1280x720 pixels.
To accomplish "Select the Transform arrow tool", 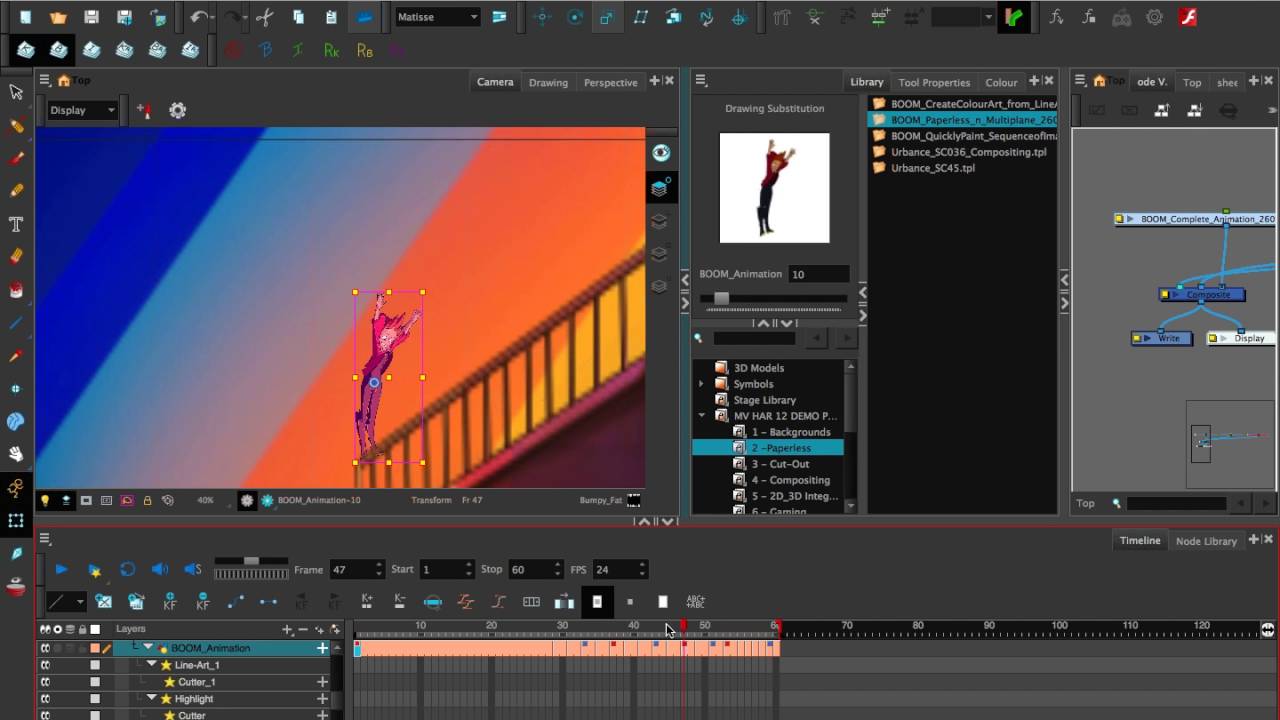I will [16, 91].
